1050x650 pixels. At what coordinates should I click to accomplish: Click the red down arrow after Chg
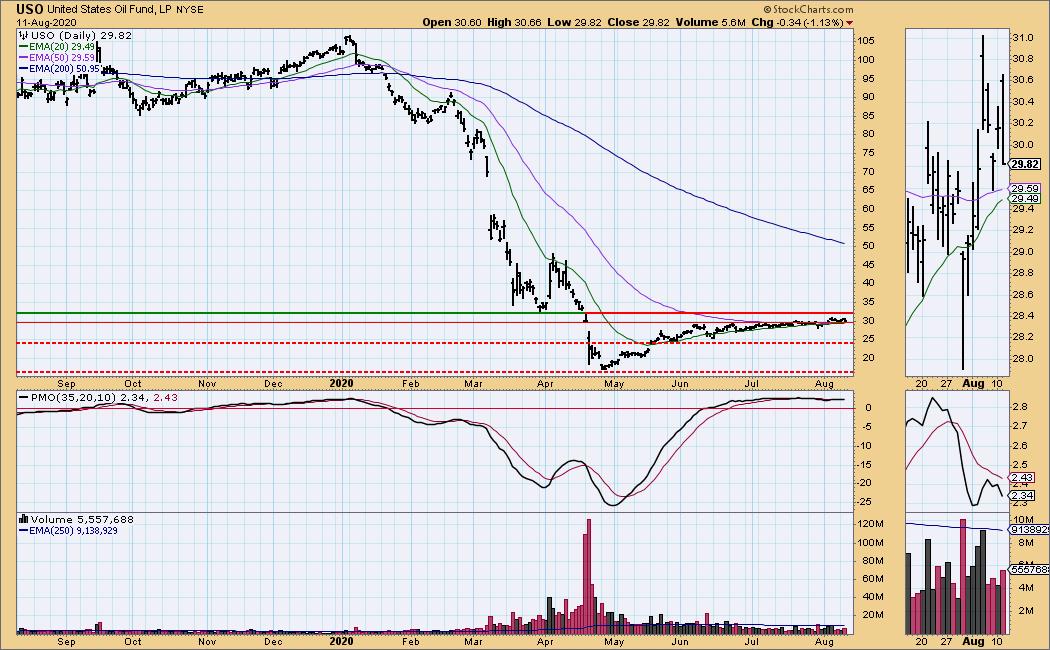pos(850,23)
